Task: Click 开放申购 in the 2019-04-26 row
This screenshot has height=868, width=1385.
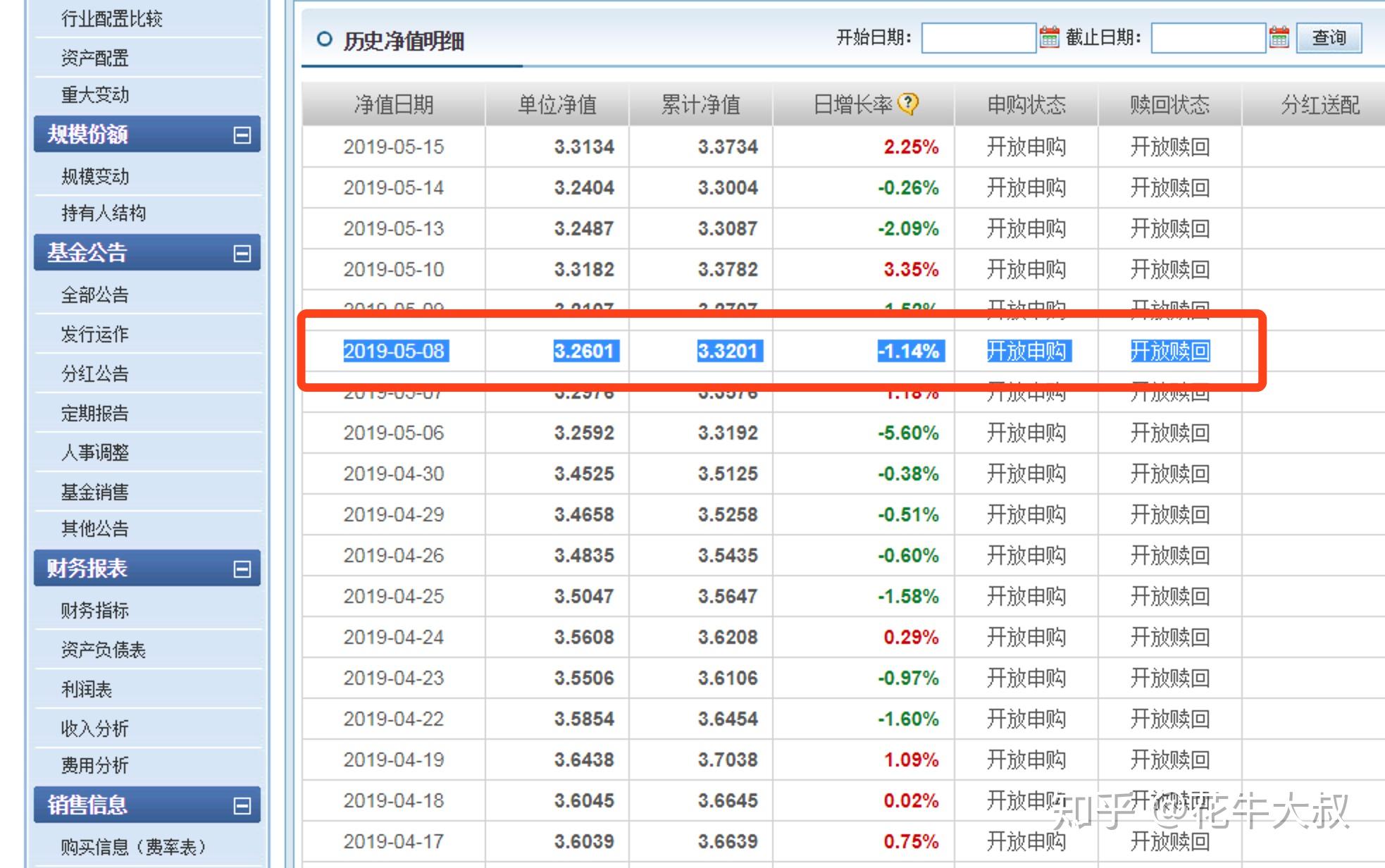Action: 1026,555
